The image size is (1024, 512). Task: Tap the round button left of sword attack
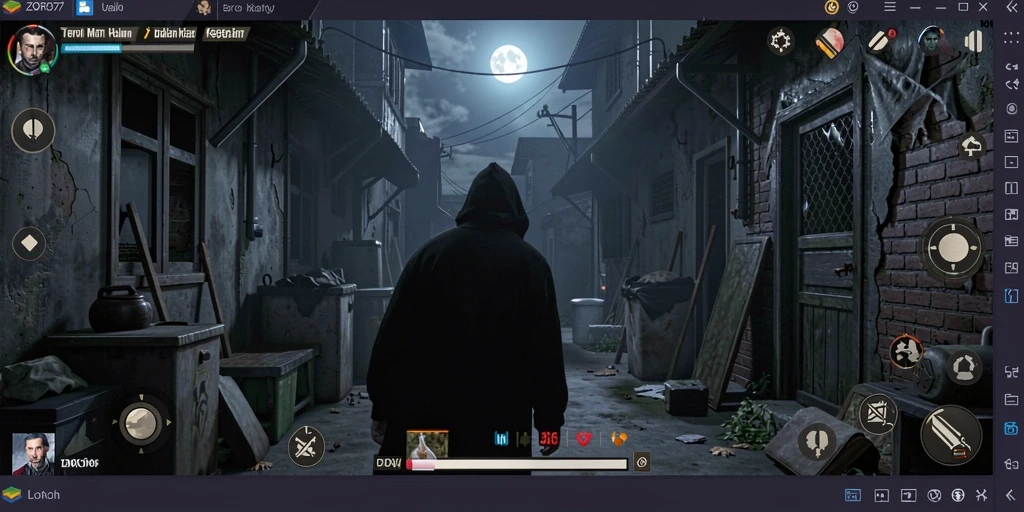tap(816, 441)
